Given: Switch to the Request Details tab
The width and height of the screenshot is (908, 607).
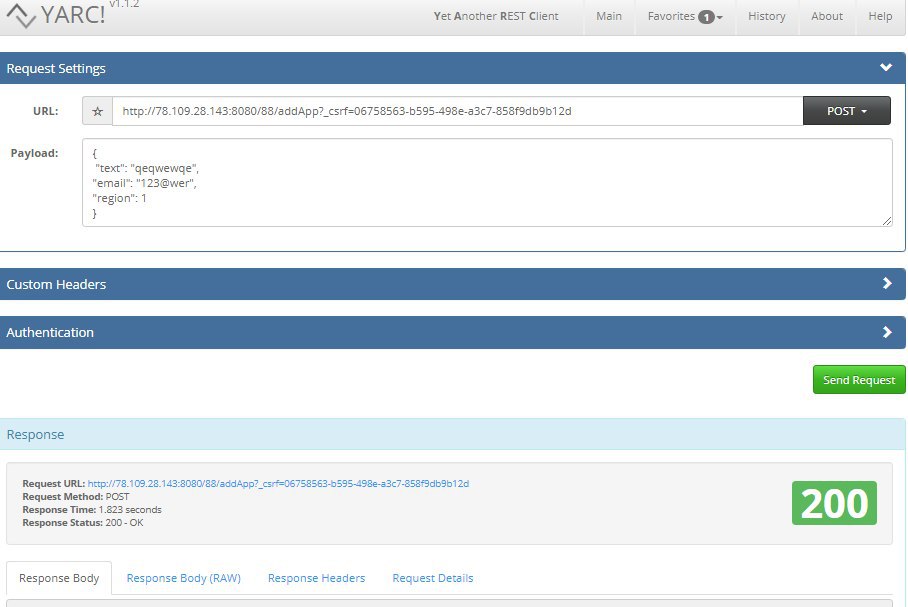Looking at the screenshot, I should (x=433, y=578).
